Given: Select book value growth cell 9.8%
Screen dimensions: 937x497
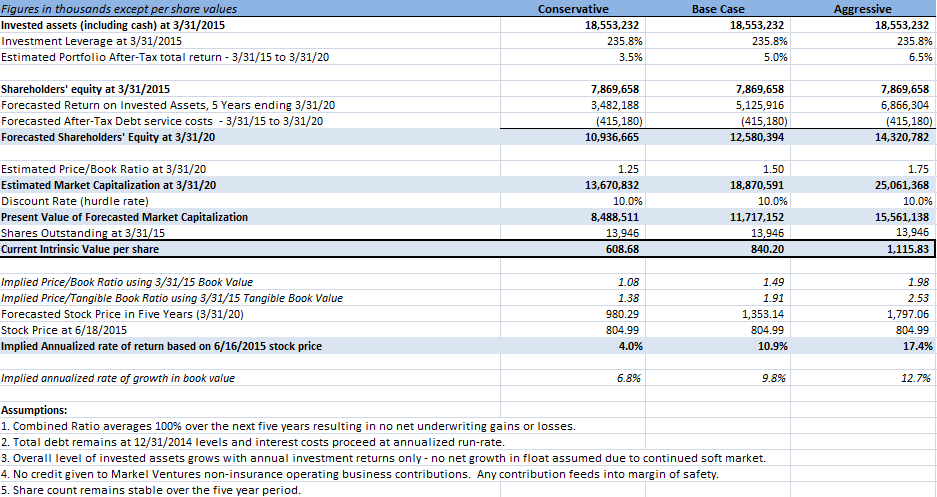Looking at the screenshot, I should tap(774, 378).
